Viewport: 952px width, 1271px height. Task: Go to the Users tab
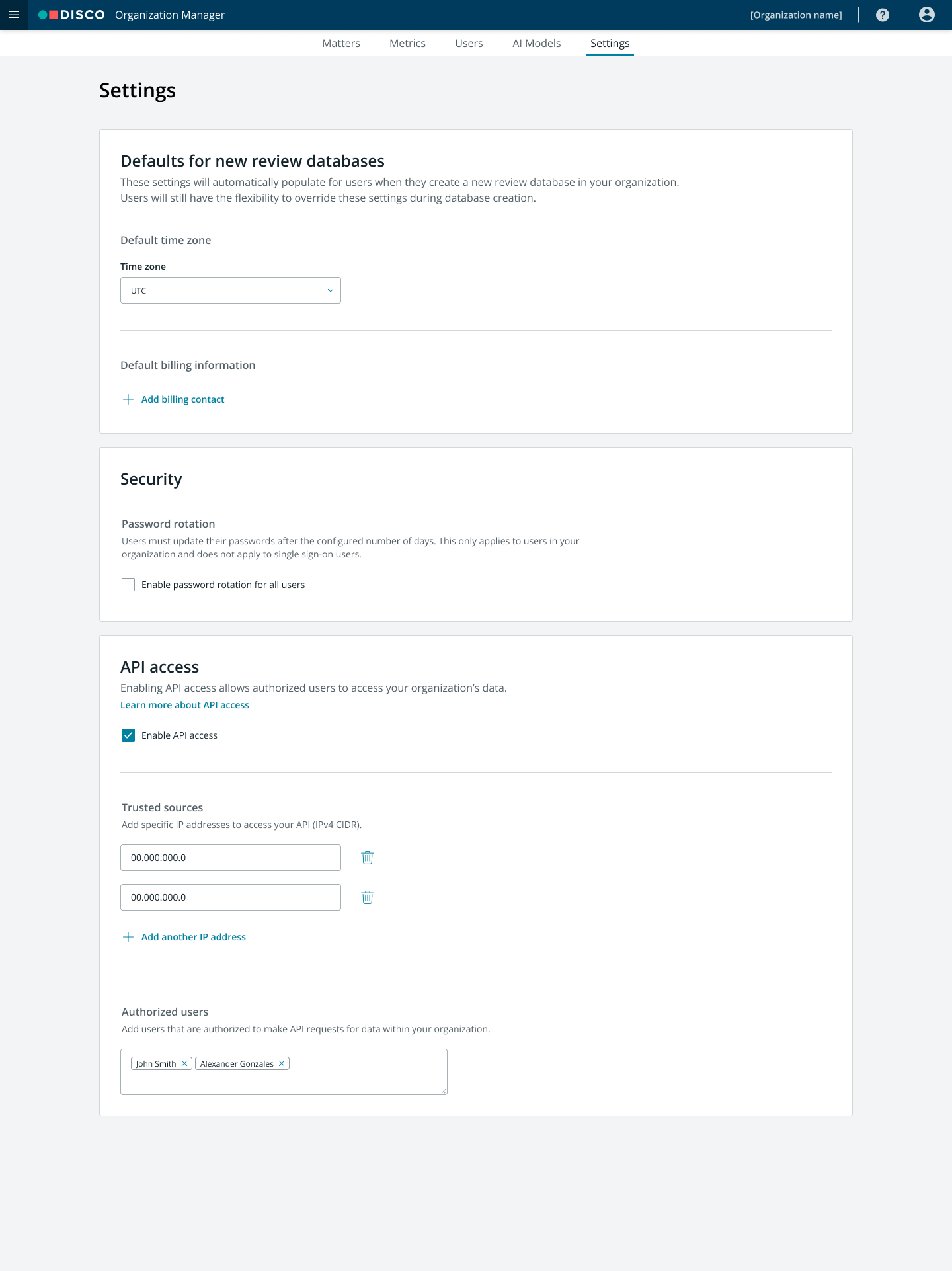469,43
